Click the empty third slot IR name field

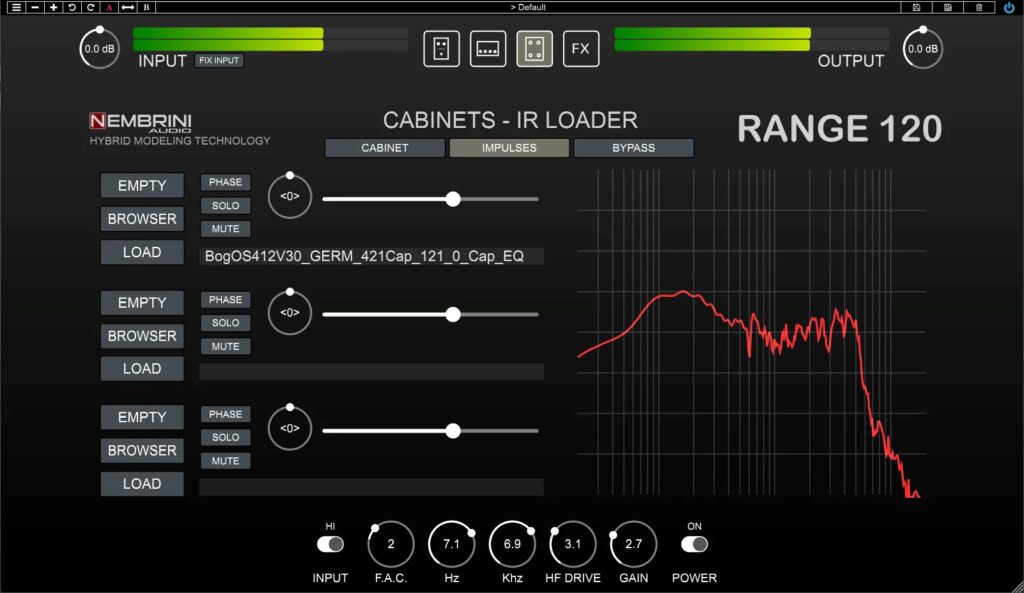(371, 487)
